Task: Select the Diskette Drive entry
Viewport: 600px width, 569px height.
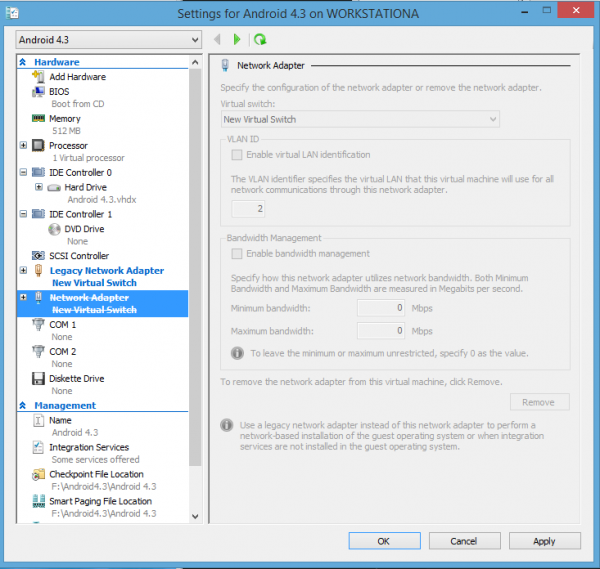Action: tap(77, 378)
